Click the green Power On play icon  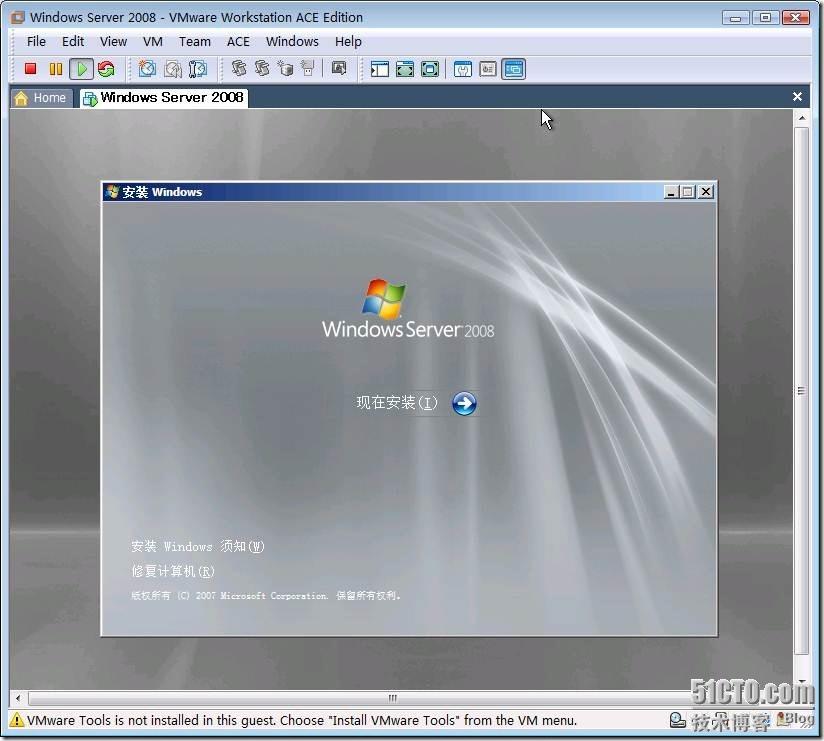pyautogui.click(x=81, y=69)
